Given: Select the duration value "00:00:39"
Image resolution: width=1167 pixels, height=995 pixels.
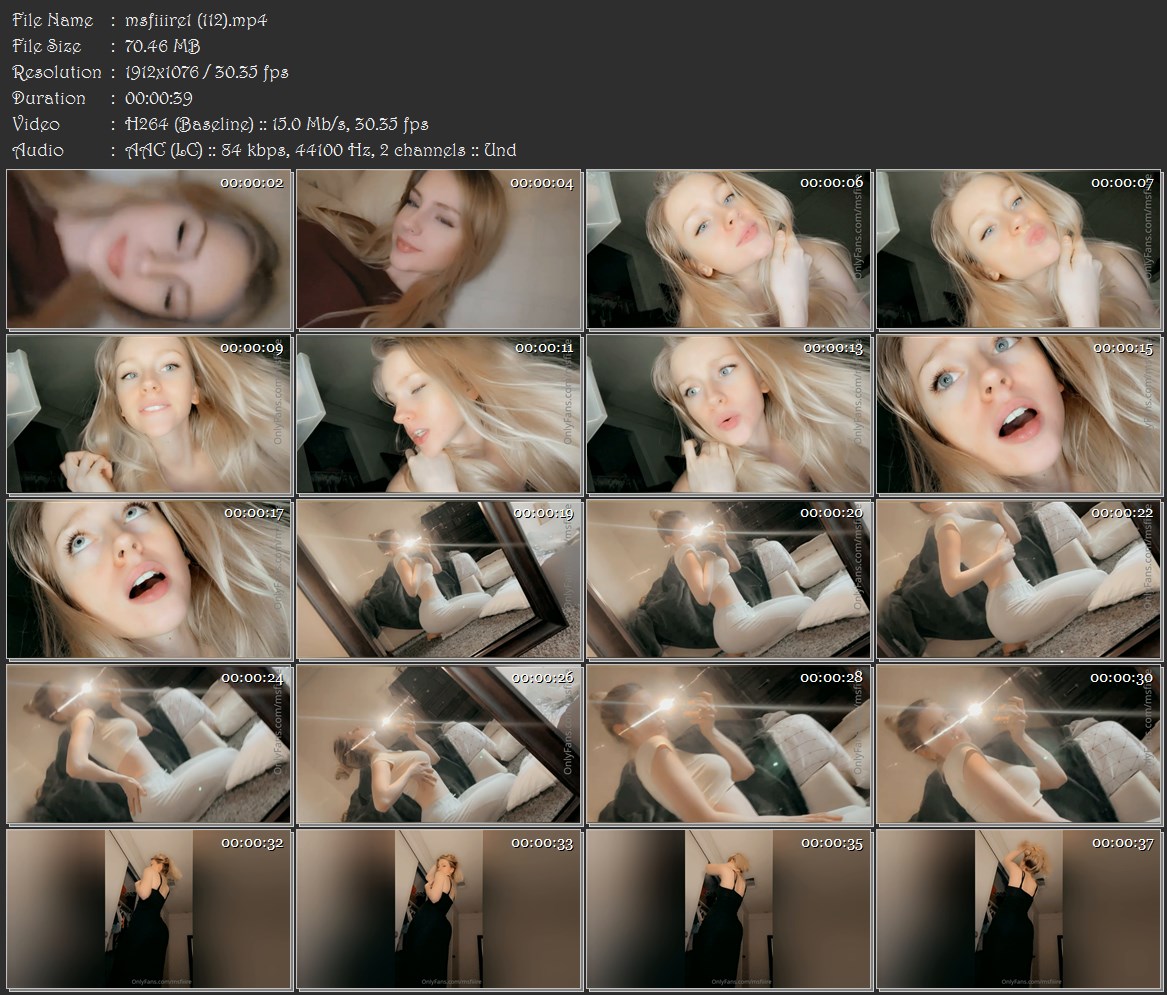Looking at the screenshot, I should click(159, 98).
